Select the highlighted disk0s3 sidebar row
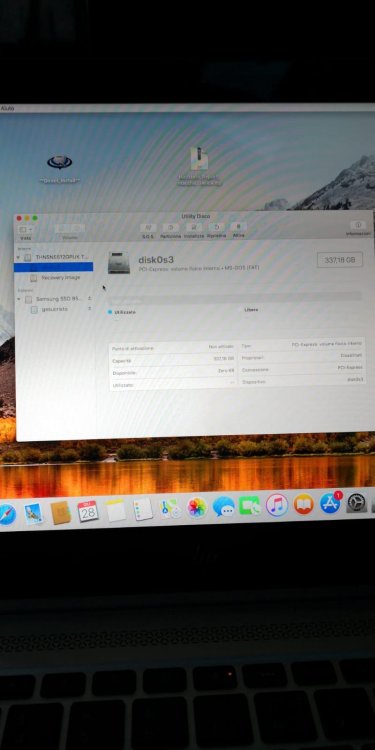This screenshot has height=750, width=375. 54,267
